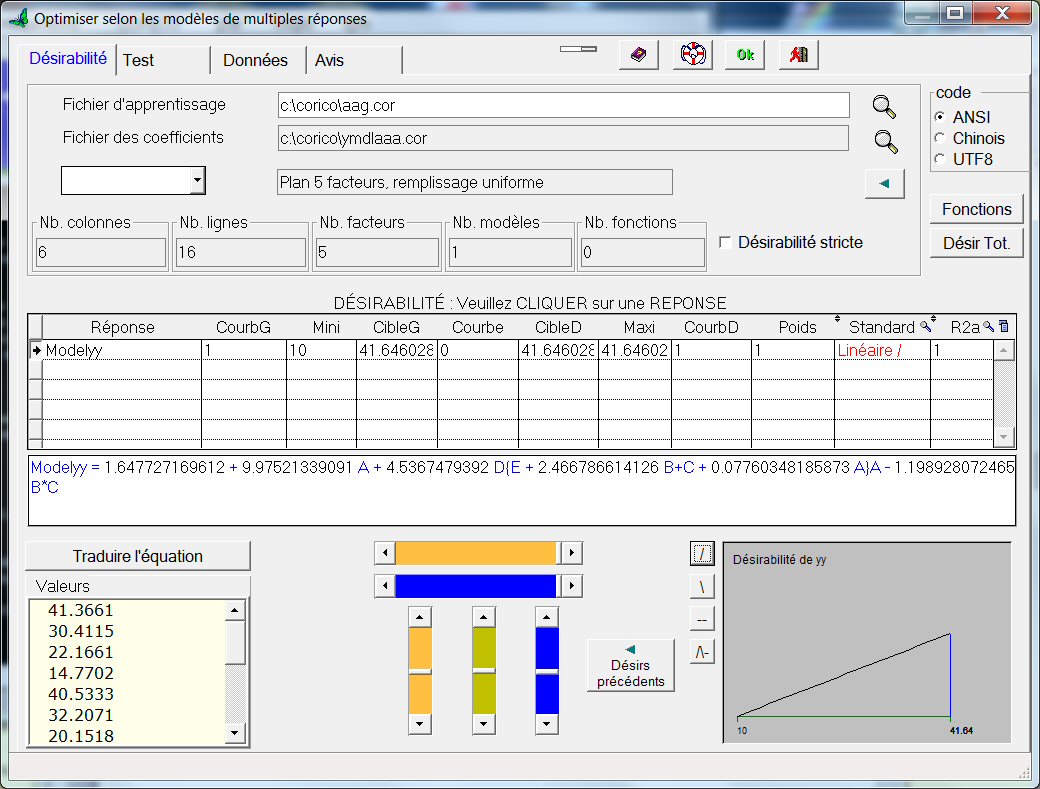This screenshot has height=789, width=1040.
Task: Click the Traduire l'équation button
Action: click(138, 556)
